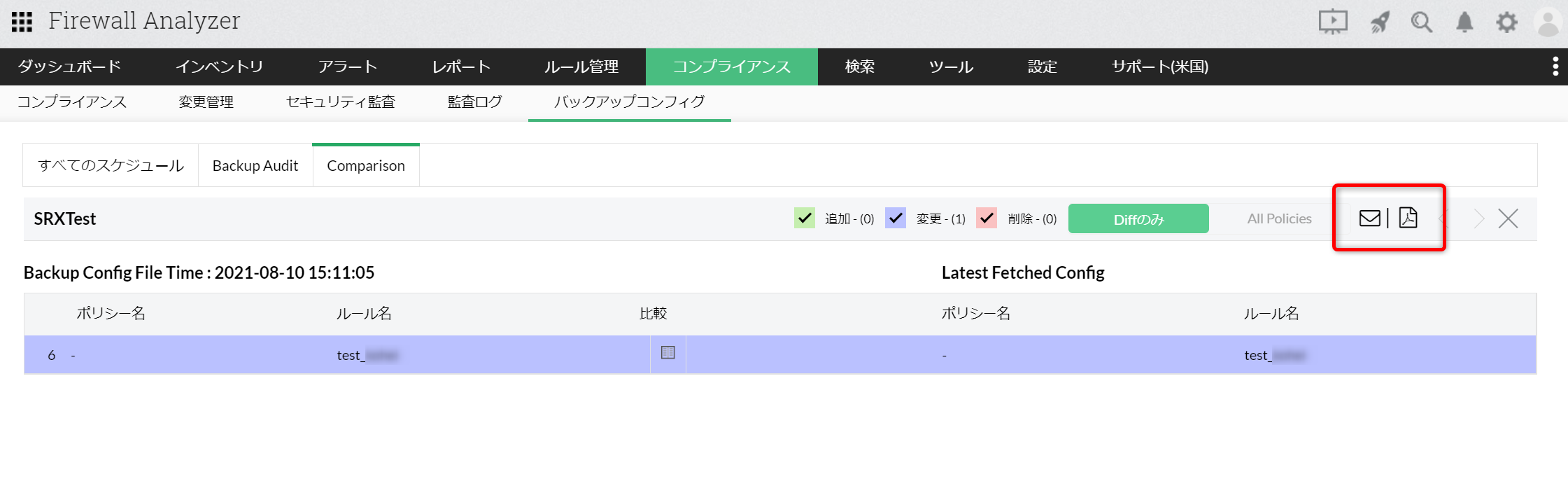Email the comparison report via envelope icon
Viewport: 1568px width, 493px height.
[x=1369, y=218]
